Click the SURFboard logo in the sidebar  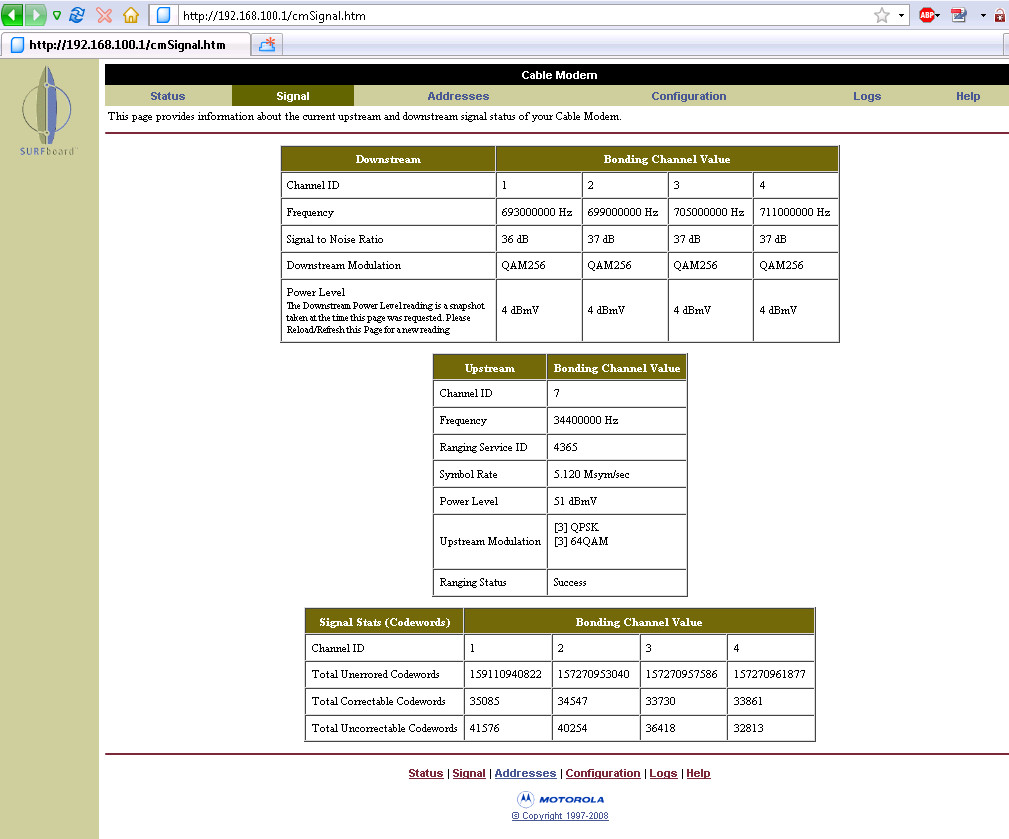[47, 111]
